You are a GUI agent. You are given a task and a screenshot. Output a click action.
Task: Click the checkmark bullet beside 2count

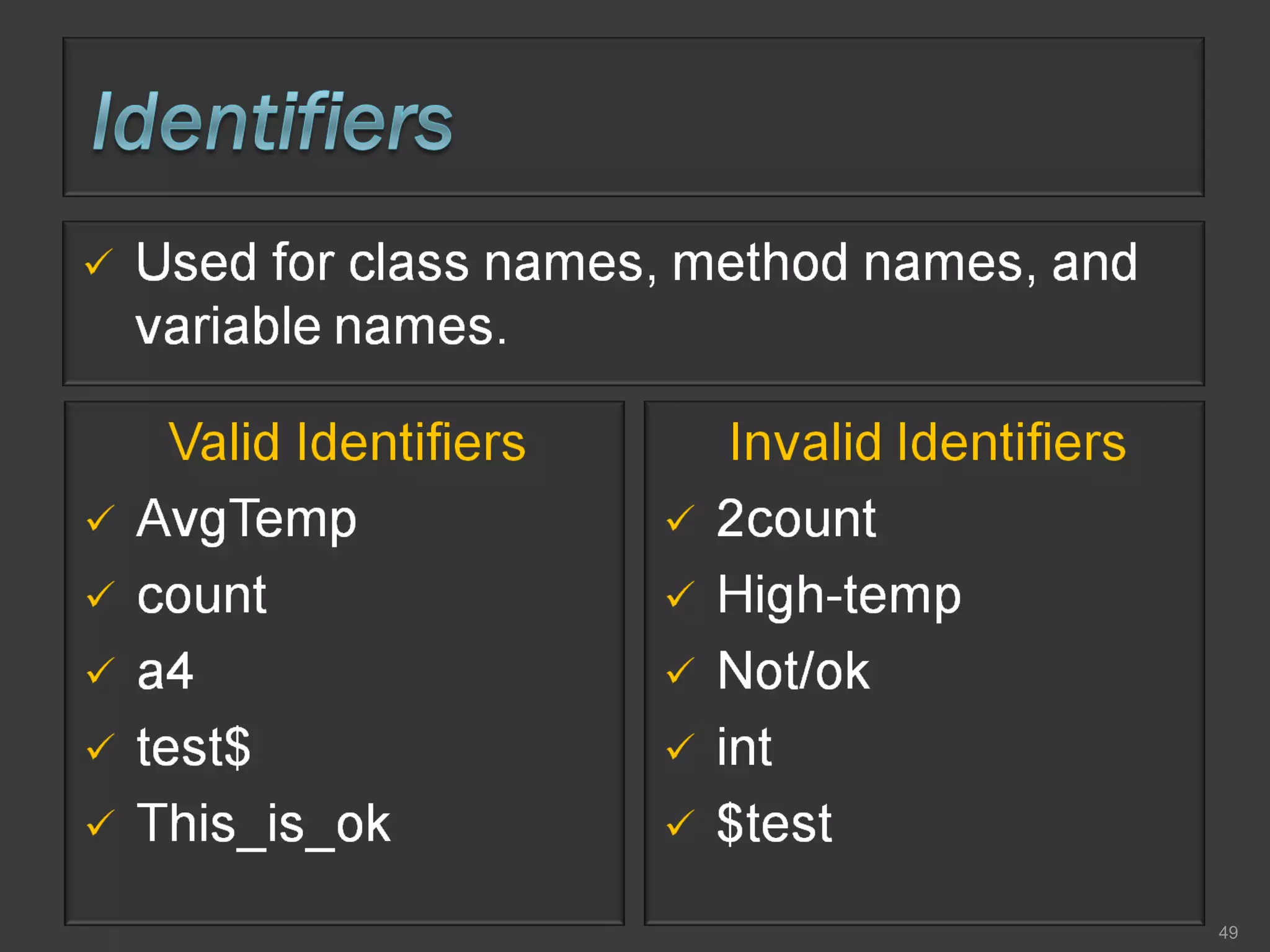tap(680, 519)
